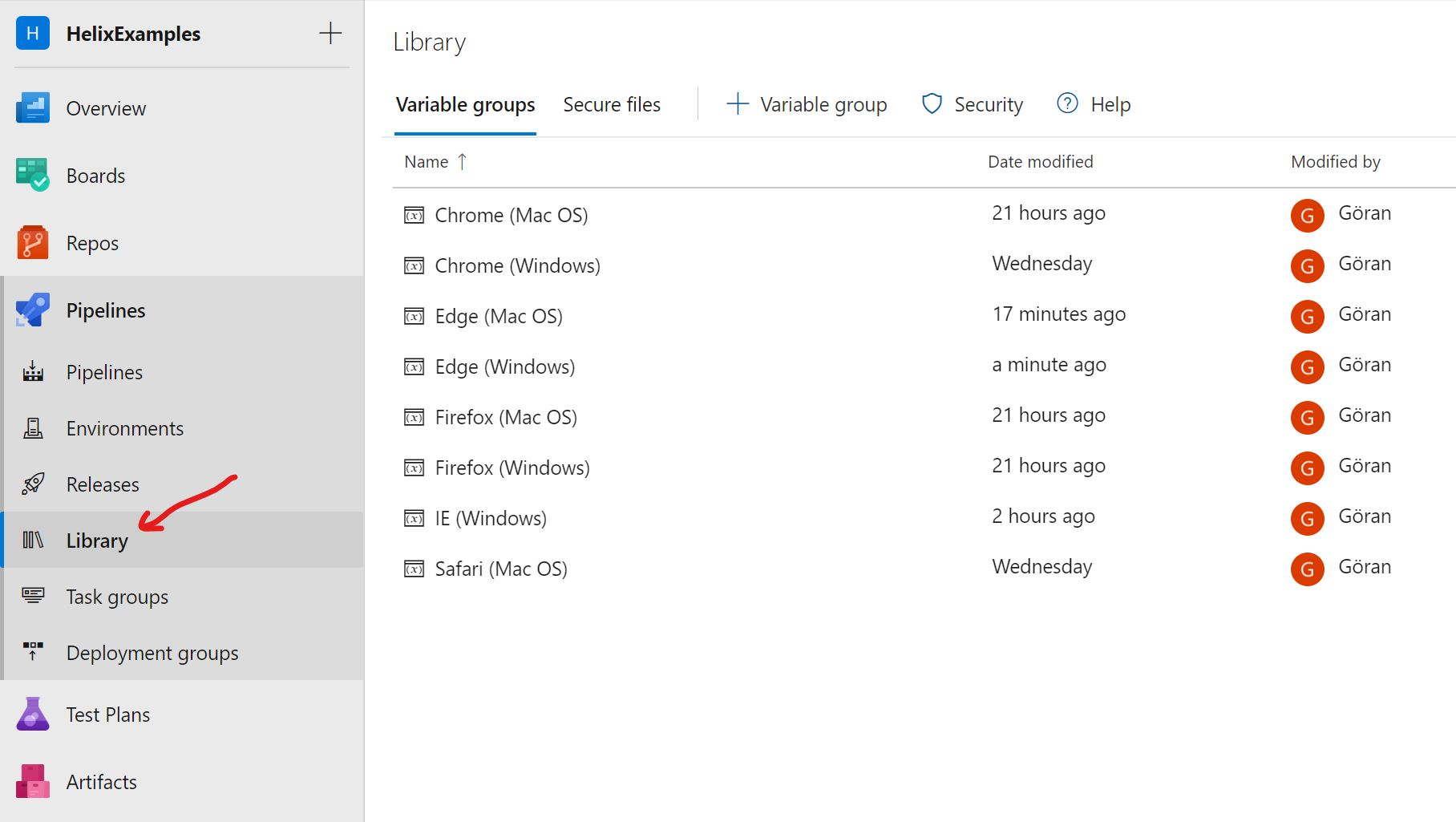
Task: Open the Boards section icon
Action: [x=33, y=176]
